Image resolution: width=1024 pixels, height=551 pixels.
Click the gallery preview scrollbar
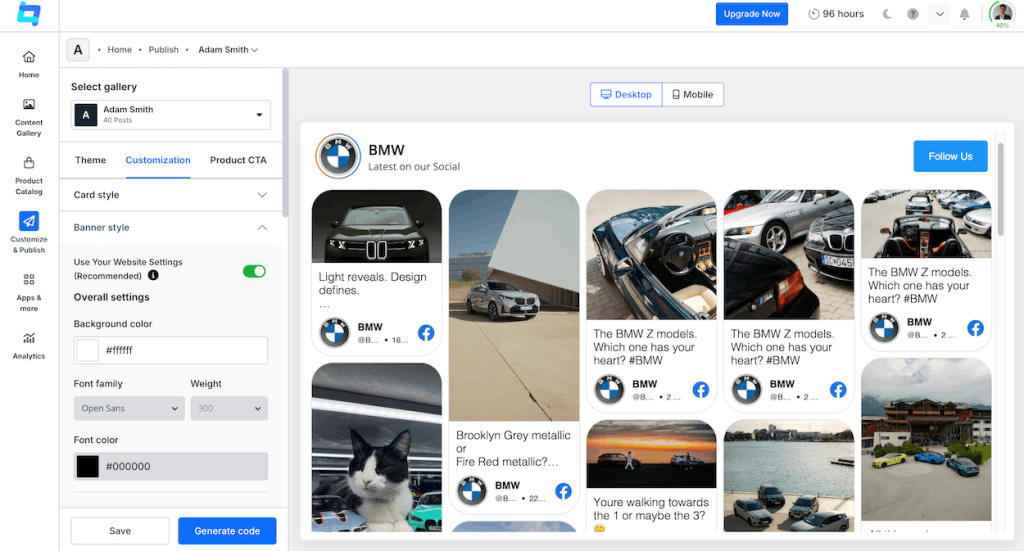click(x=1000, y=189)
